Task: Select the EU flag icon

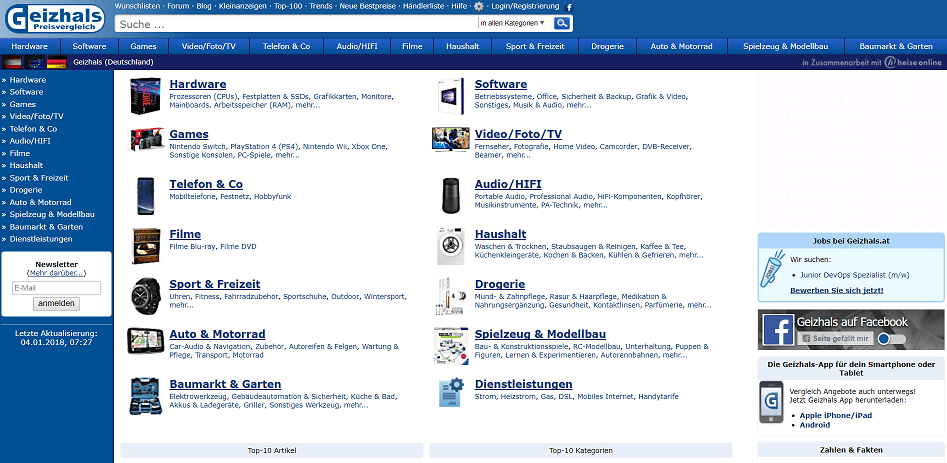Action: (x=34, y=62)
